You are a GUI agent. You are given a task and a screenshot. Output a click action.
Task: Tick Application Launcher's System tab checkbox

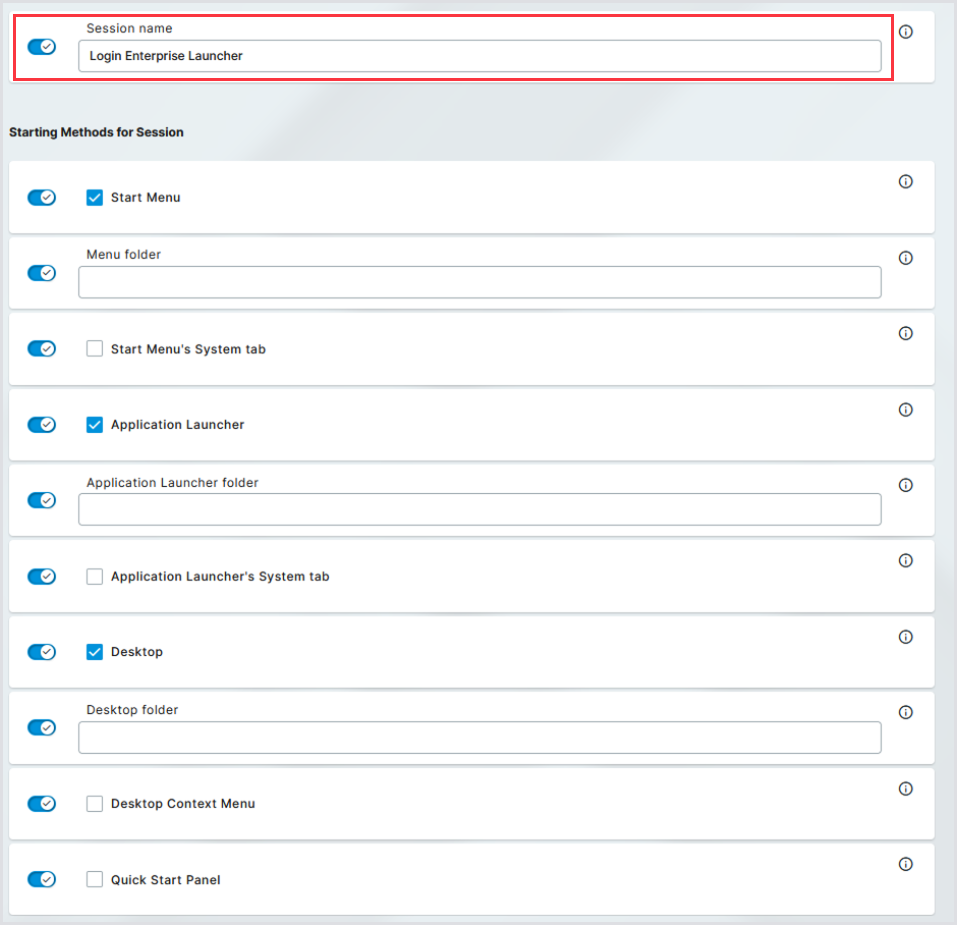(x=95, y=577)
